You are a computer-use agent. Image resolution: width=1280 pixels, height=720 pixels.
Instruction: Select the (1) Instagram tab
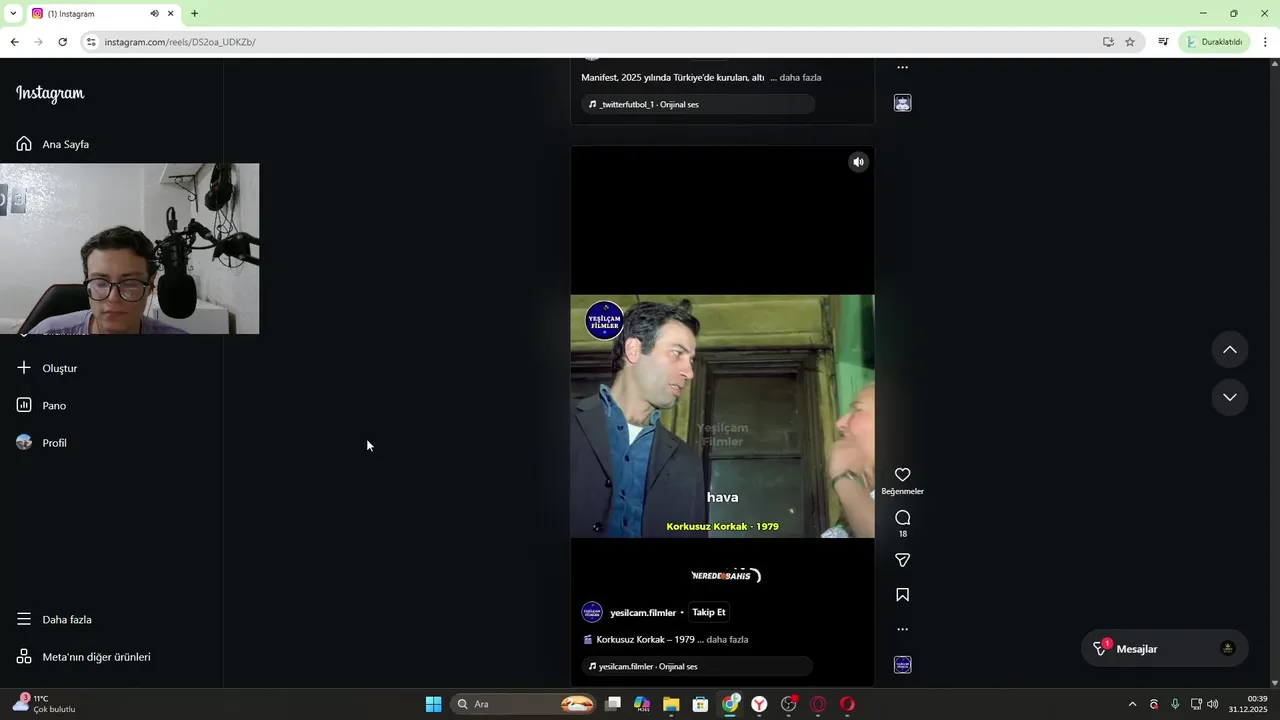pyautogui.click(x=103, y=14)
